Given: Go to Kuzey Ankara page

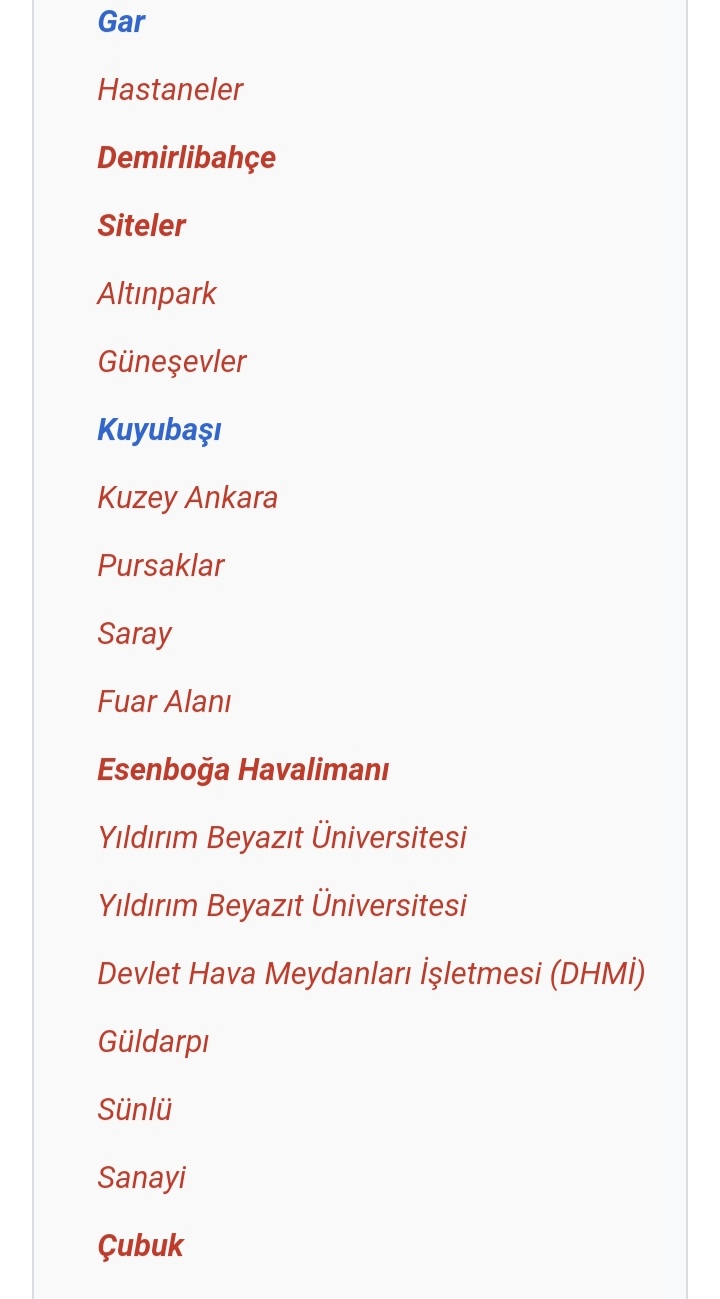Looking at the screenshot, I should (187, 498).
